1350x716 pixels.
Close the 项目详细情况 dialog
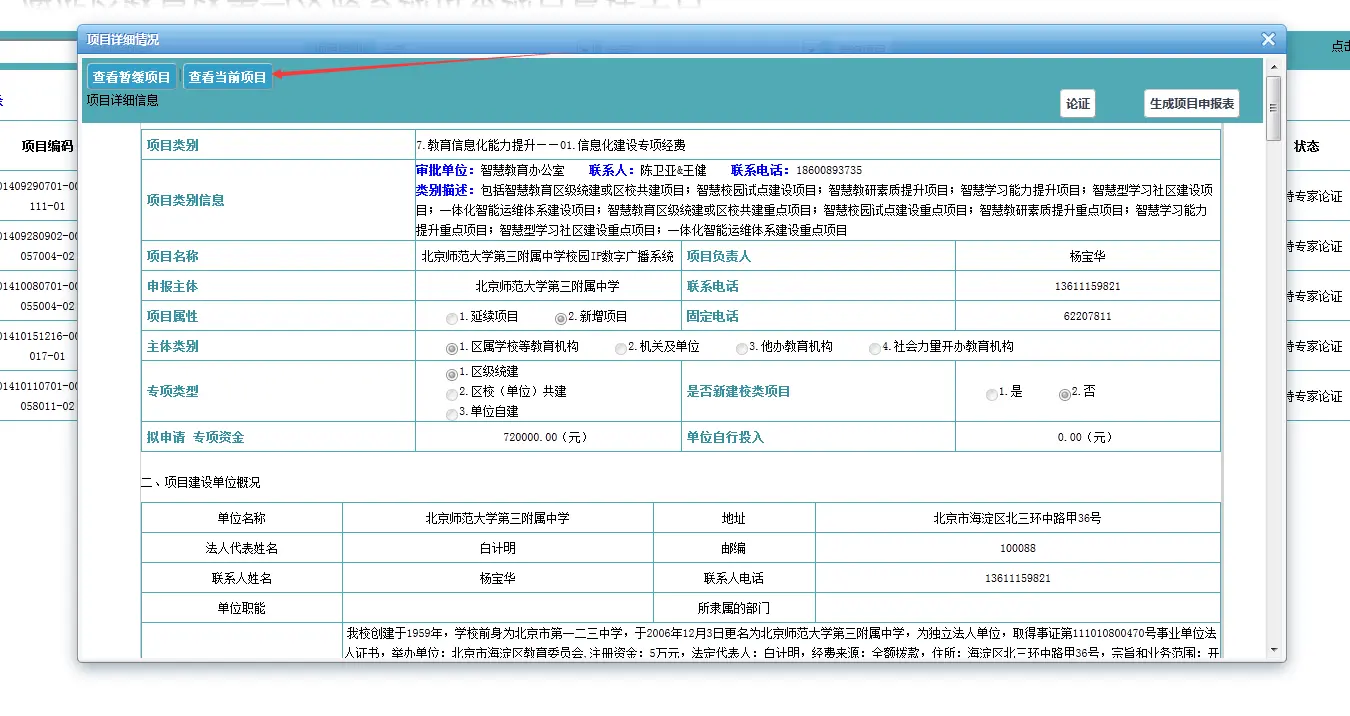coord(1268,39)
